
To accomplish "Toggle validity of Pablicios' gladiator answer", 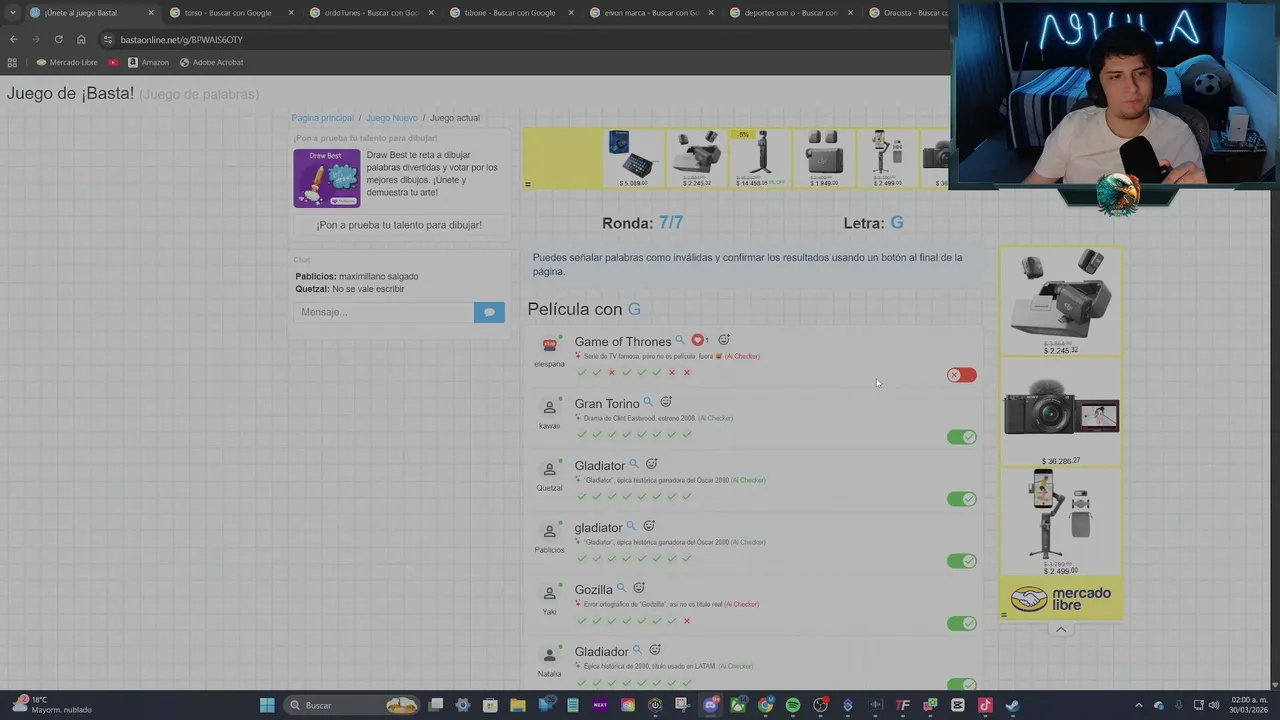I will click(x=962, y=561).
